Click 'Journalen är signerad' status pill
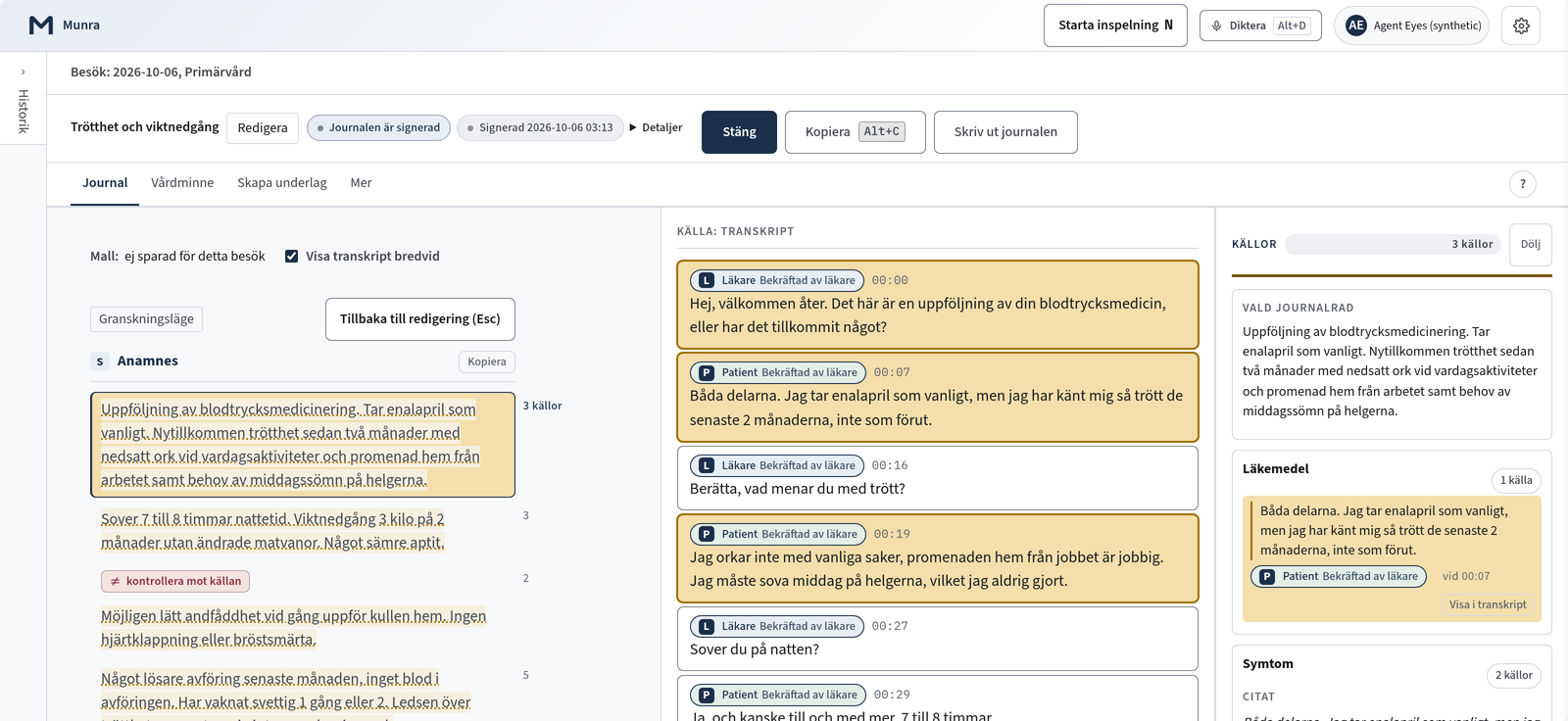 click(x=379, y=128)
